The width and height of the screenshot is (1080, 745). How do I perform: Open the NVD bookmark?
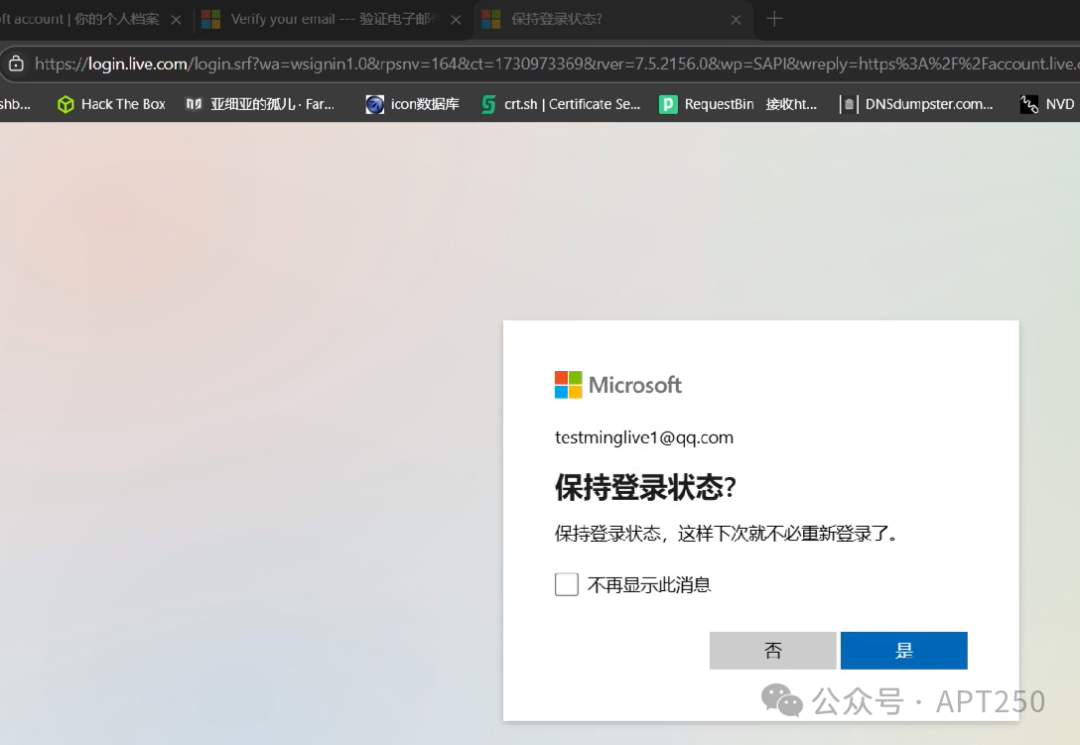1047,104
